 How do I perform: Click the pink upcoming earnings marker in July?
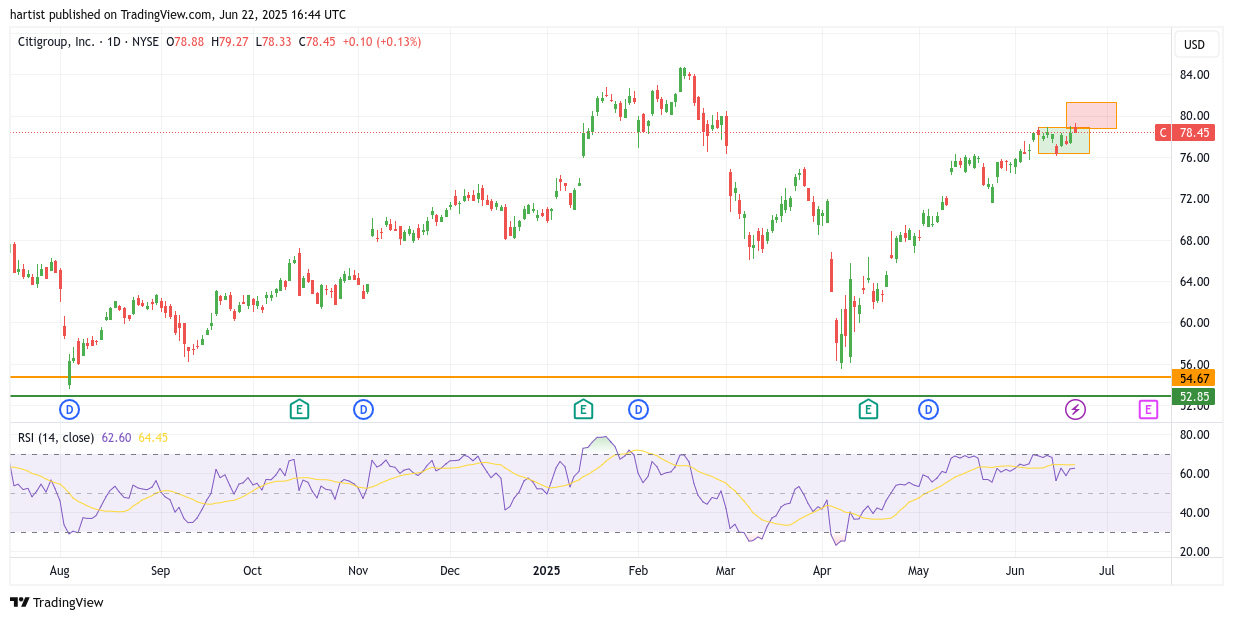(1148, 409)
